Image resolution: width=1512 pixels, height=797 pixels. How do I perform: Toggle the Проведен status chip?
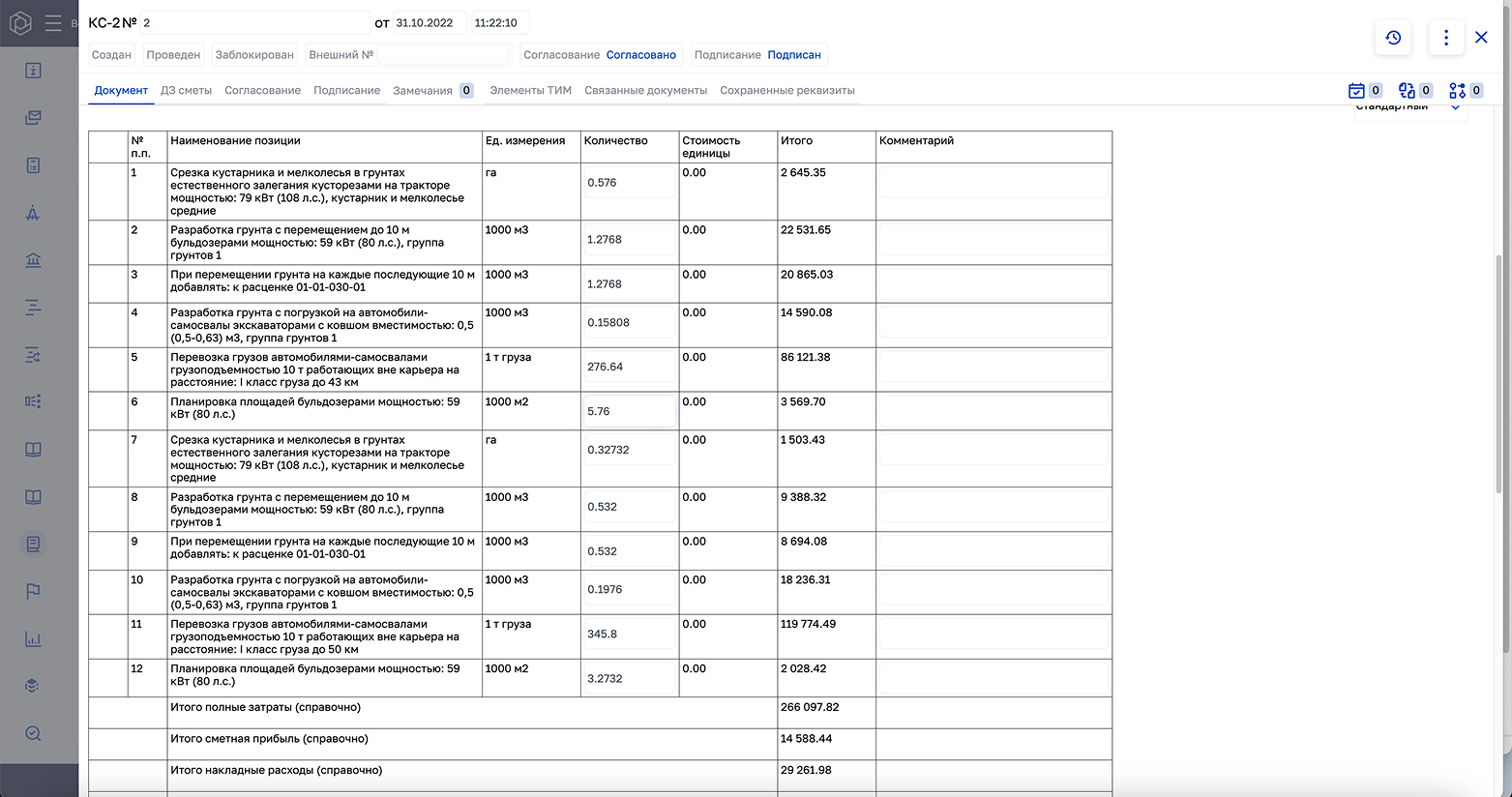(173, 55)
